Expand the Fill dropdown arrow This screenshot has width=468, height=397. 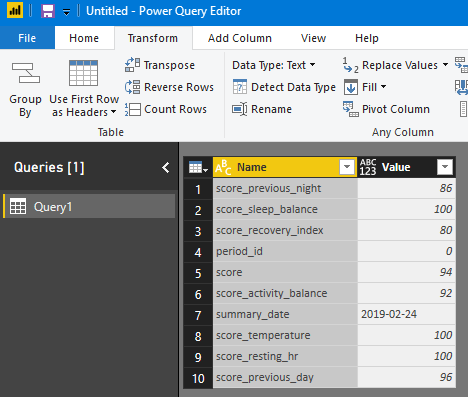pyautogui.click(x=383, y=87)
